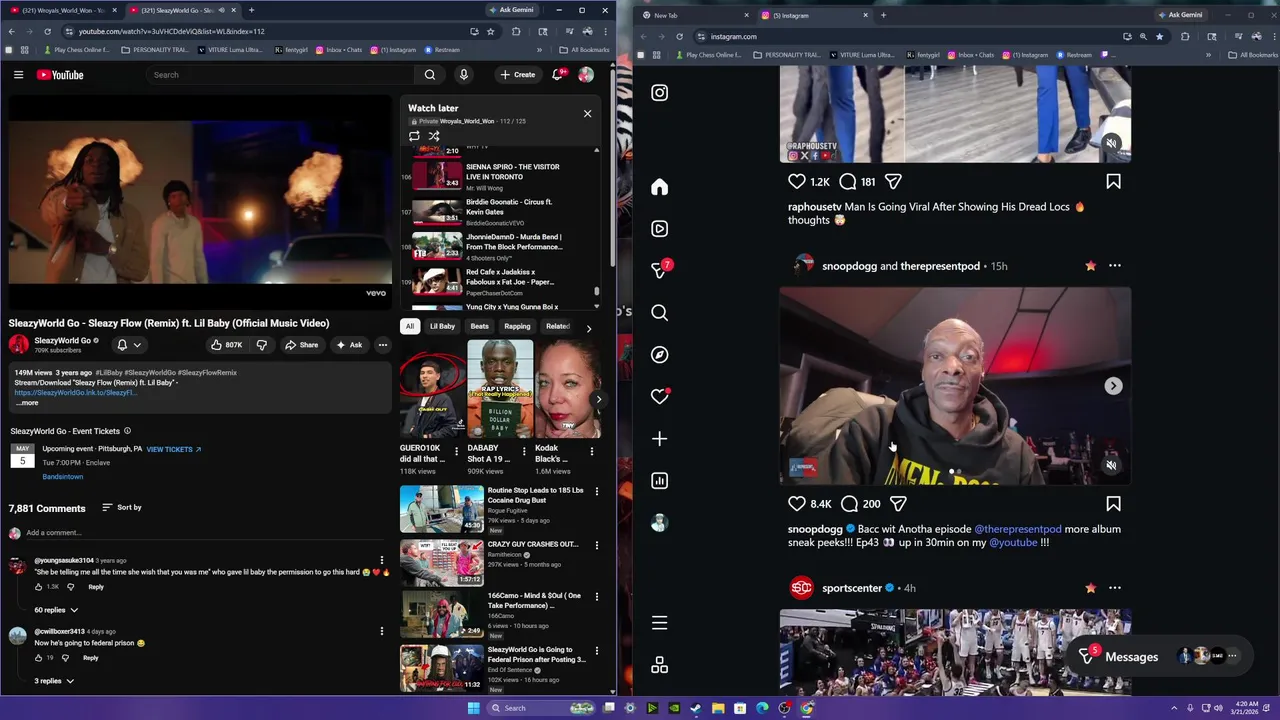Open more actions menu under video
The image size is (1280, 720).
[382, 345]
